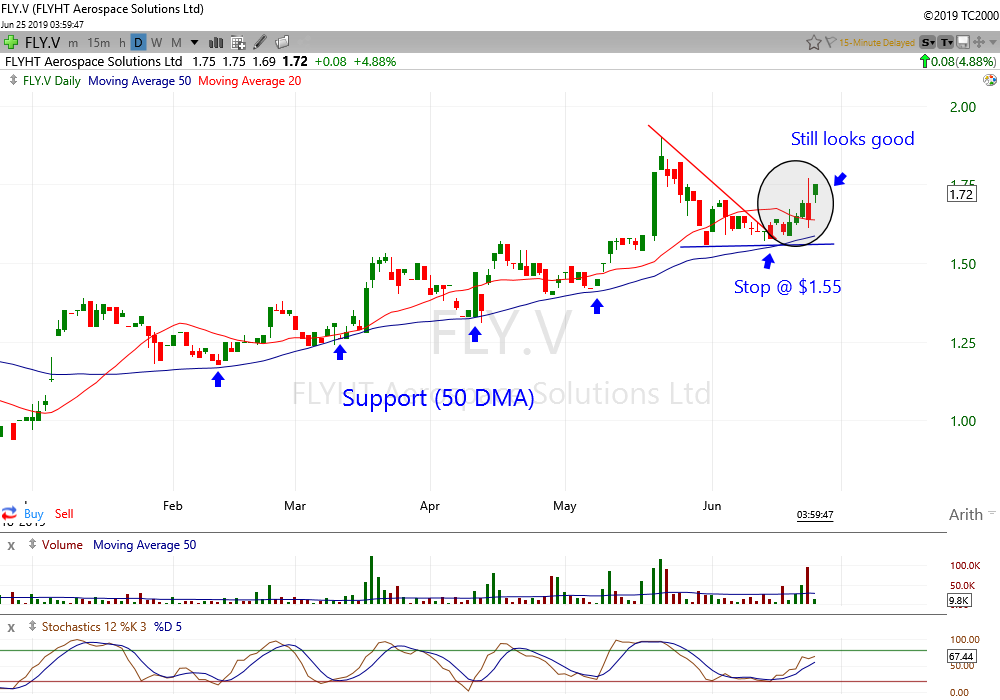Edit the %D 5 stochastics label
This screenshot has width=1000, height=700.
tap(168, 627)
